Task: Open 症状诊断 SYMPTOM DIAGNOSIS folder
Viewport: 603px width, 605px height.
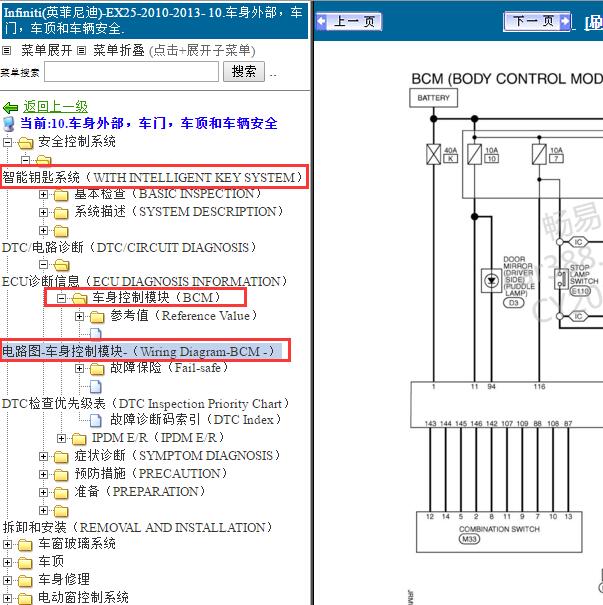Action: coord(177,456)
